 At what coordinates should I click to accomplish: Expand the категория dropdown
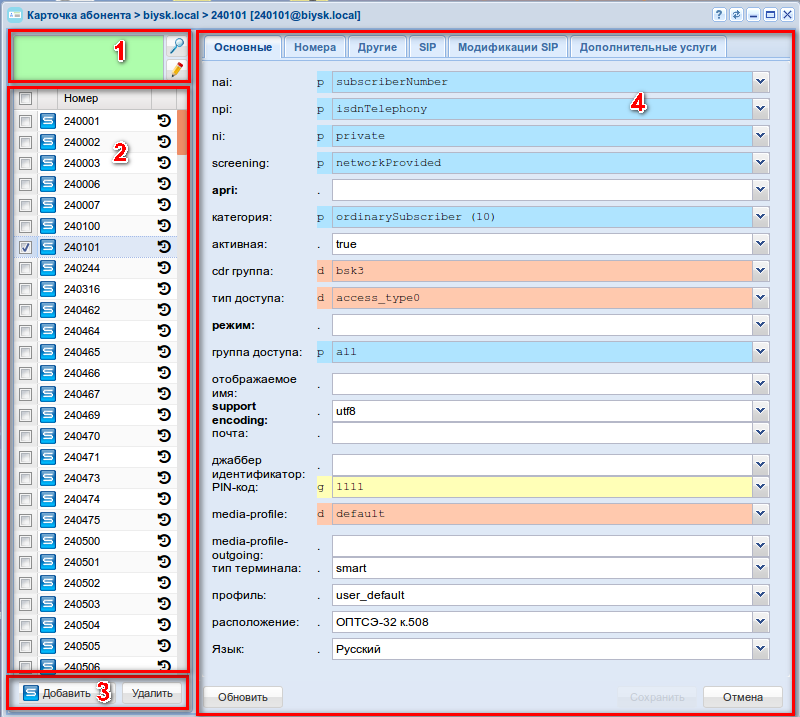(761, 216)
